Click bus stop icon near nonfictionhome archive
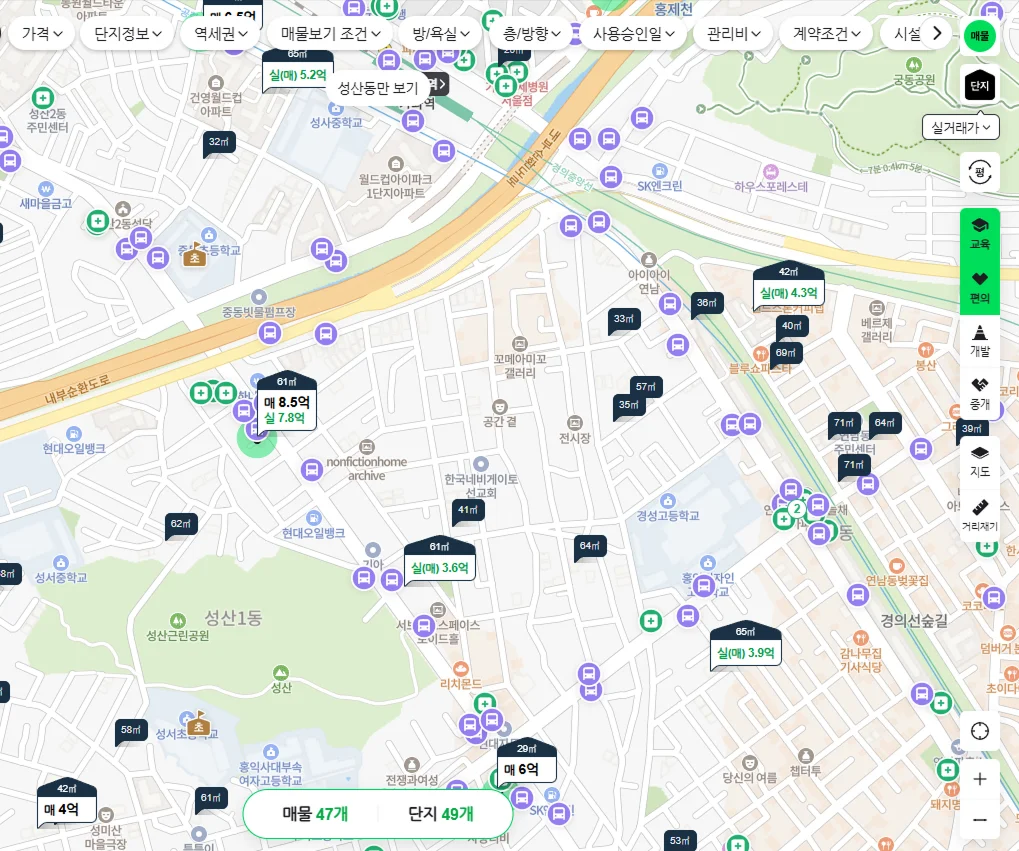Screen dimensions: 1019x851 pos(312,469)
